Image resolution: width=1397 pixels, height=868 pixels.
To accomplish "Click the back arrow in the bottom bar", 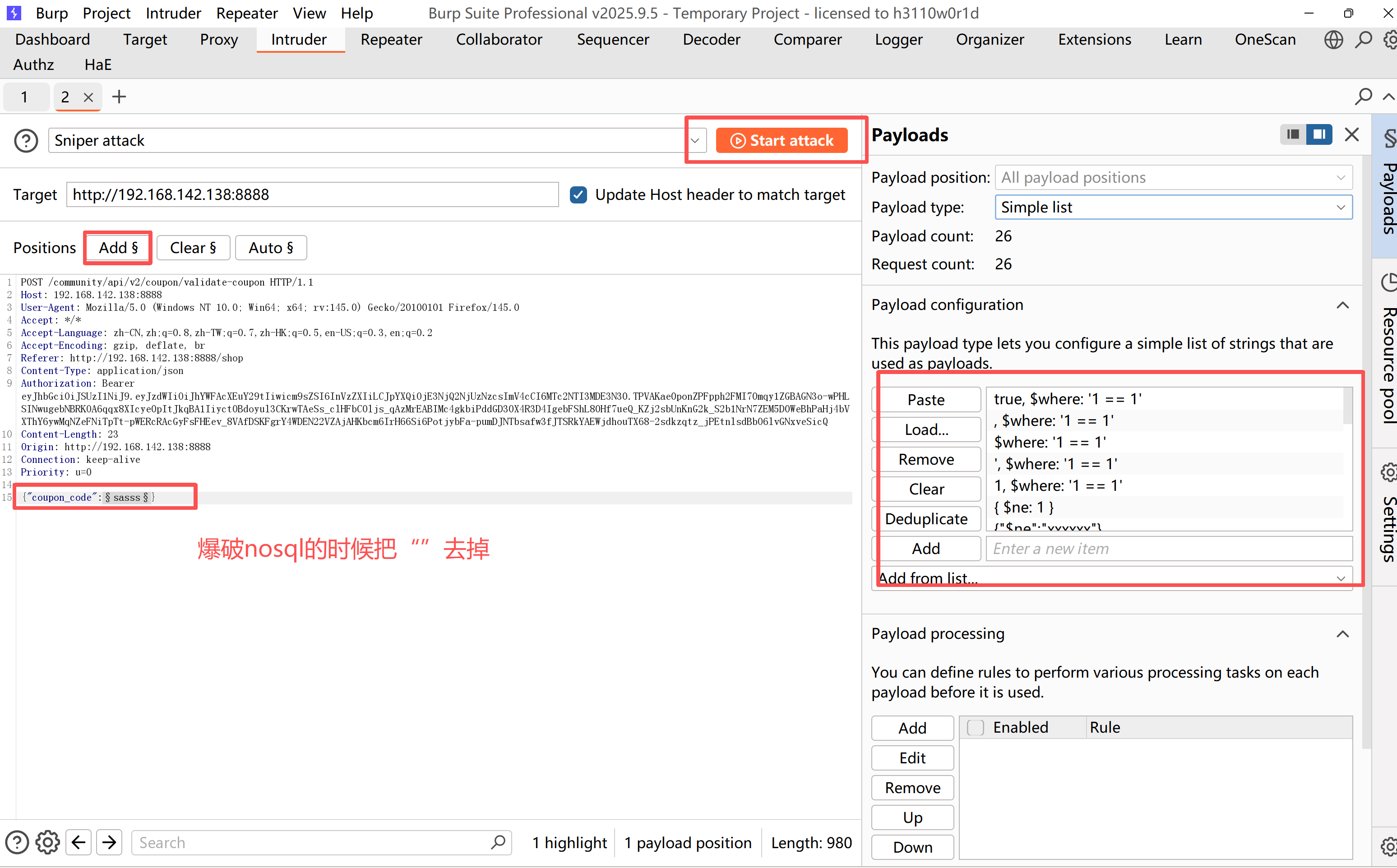I will [79, 842].
